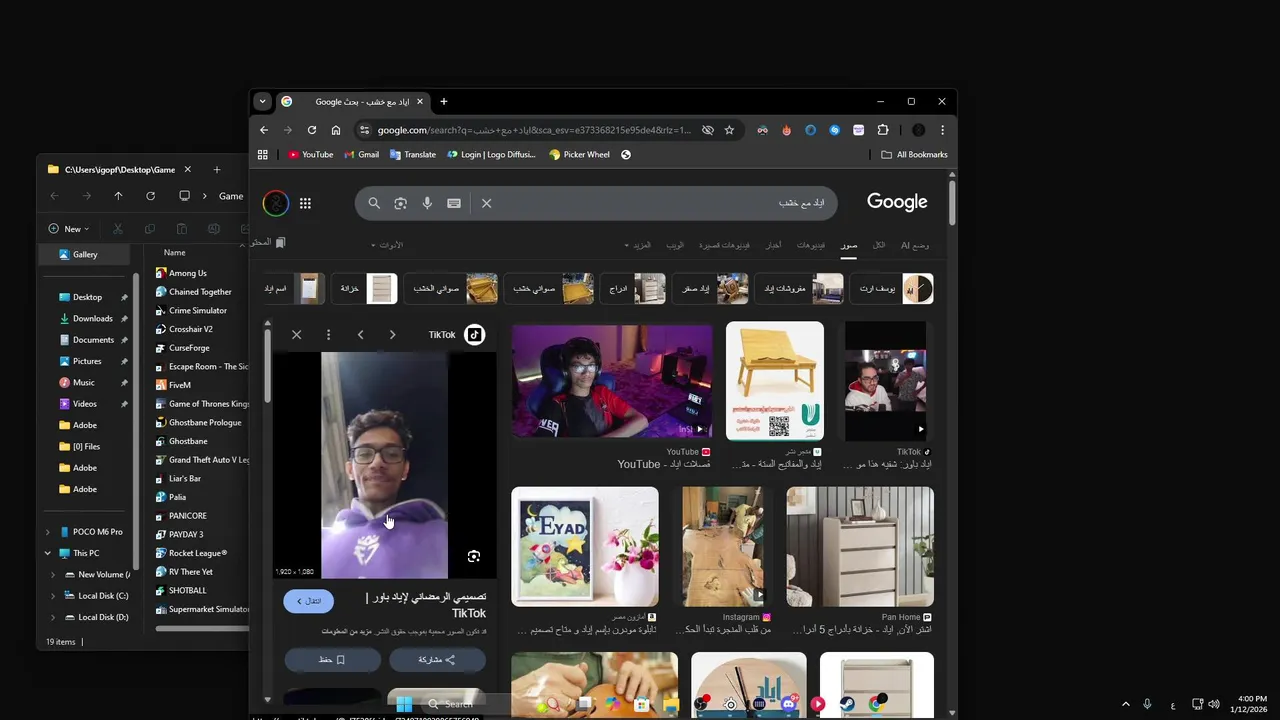
Task: Open the flame extension icon in Chrome toolbar
Action: [x=786, y=130]
